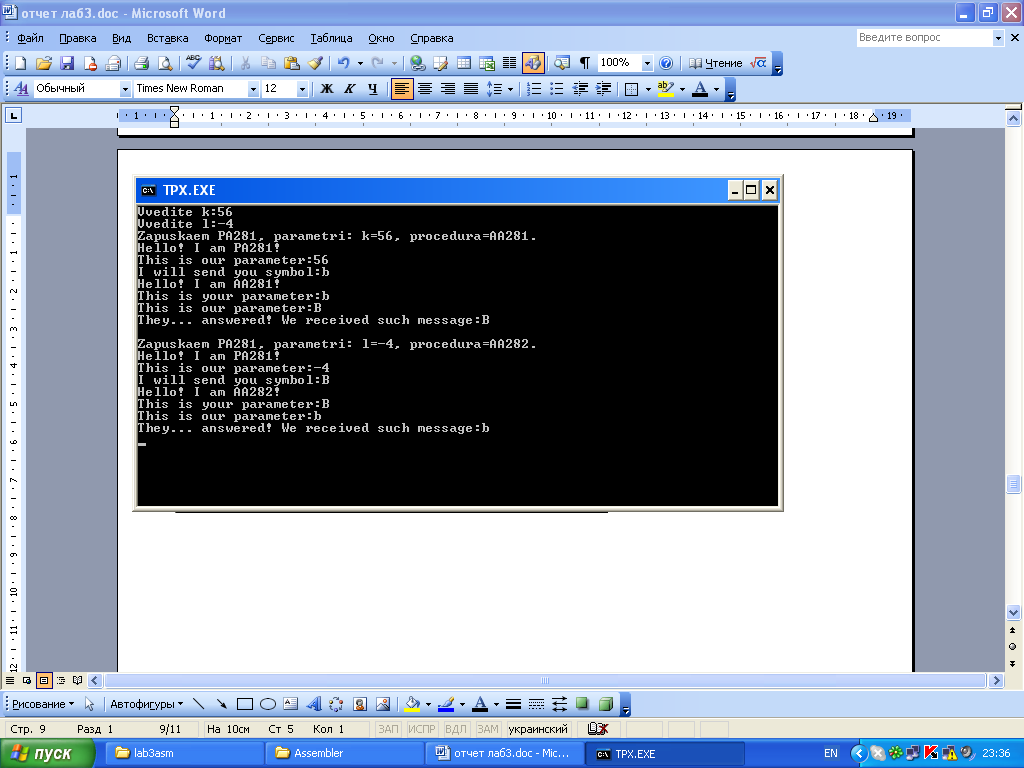Apply bulleted list icon
This screenshot has width=1024, height=768.
pos(556,89)
